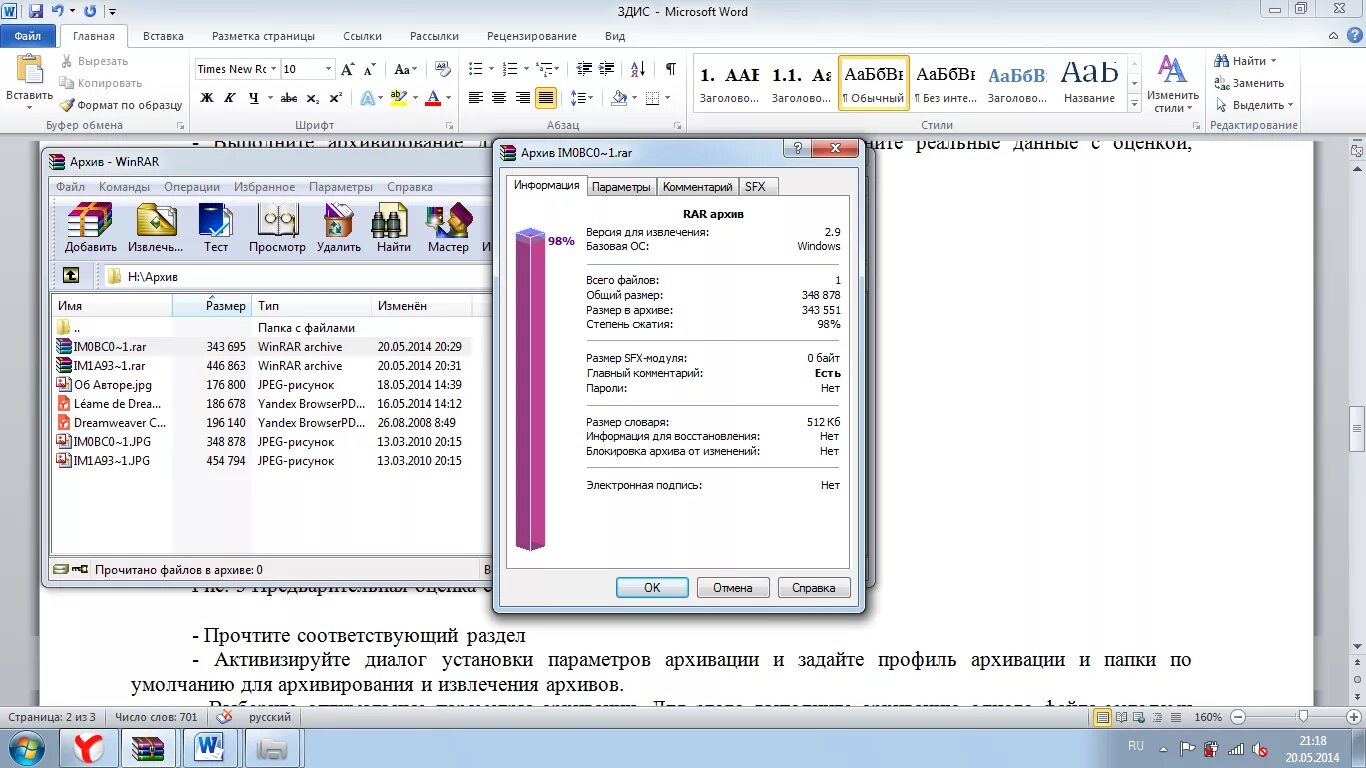This screenshot has height=768, width=1366.
Task: Apply bold (Ж) formatting in Word
Action: coord(207,98)
